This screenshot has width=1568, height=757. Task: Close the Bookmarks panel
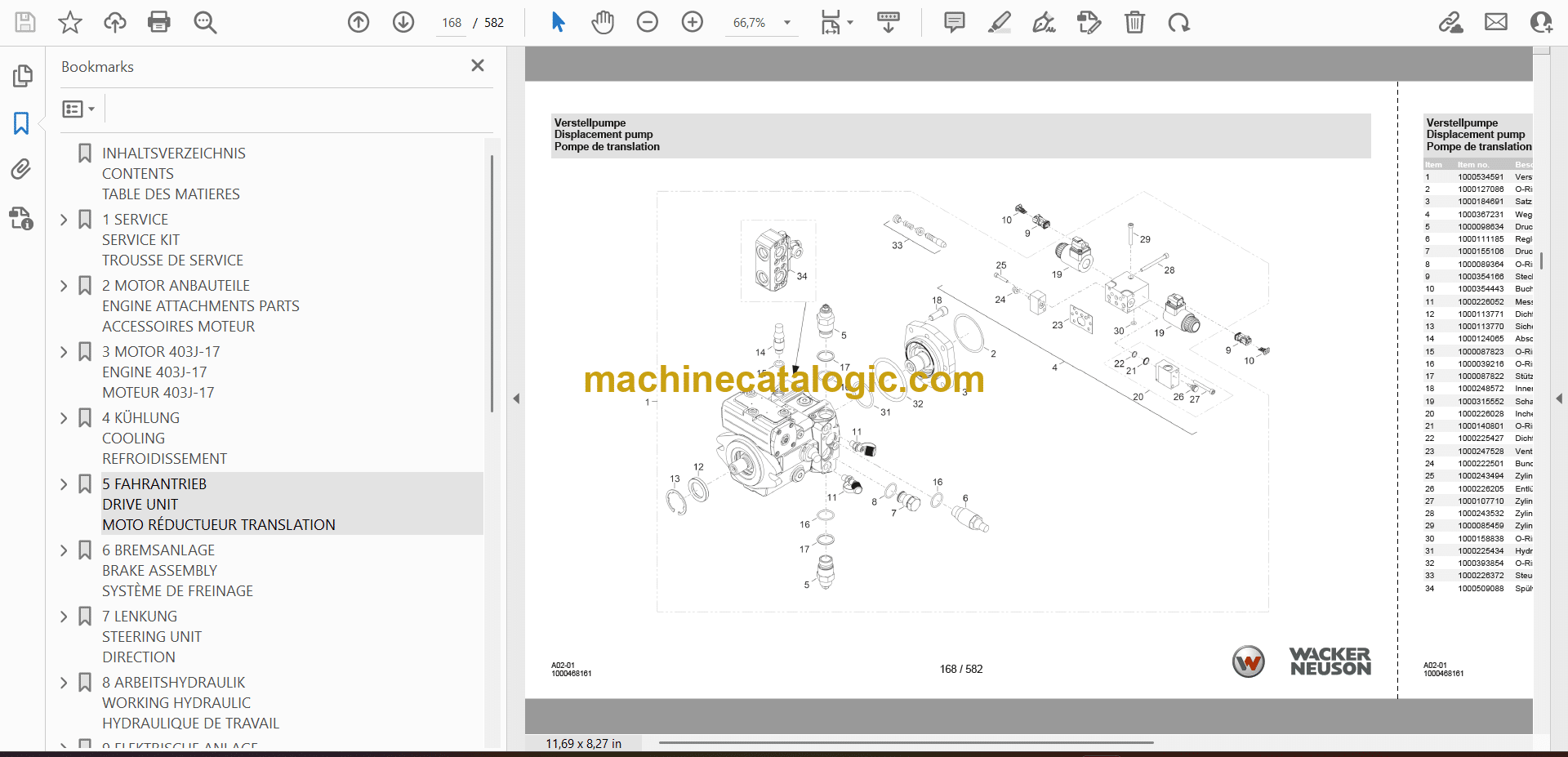pyautogui.click(x=478, y=65)
